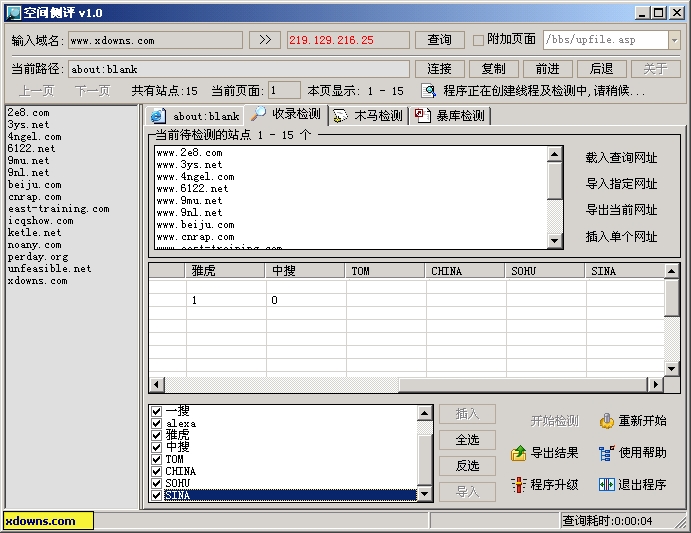691x533 pixels.
Task: Click the 反选 invert selection button
Action: click(x=467, y=466)
